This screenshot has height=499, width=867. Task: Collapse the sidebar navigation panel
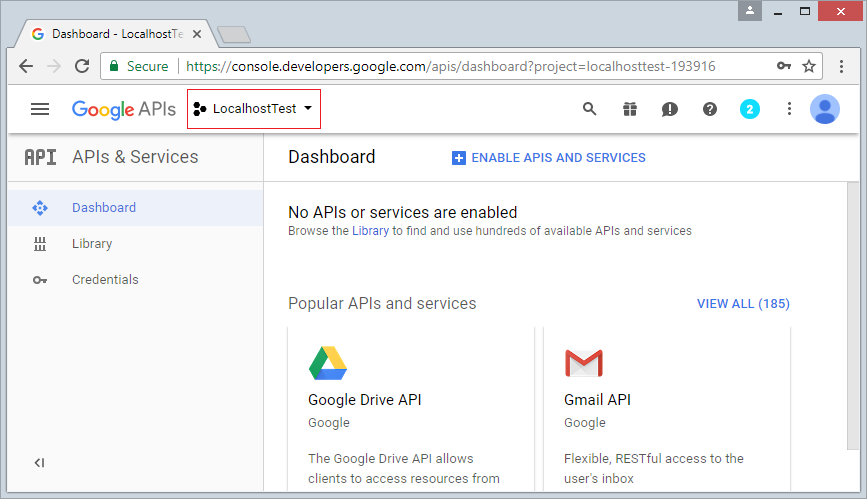(39, 462)
